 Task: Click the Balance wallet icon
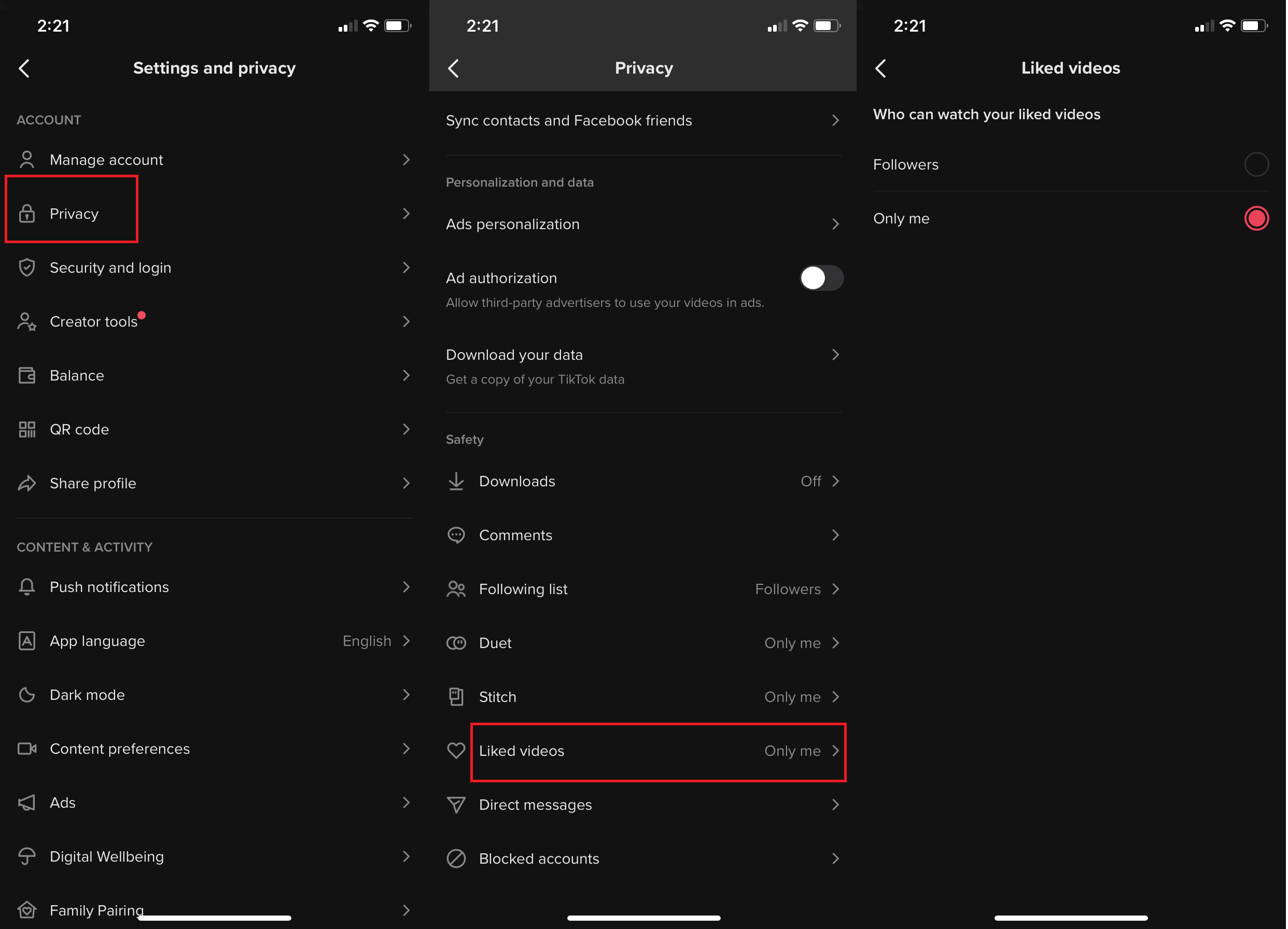(26, 375)
